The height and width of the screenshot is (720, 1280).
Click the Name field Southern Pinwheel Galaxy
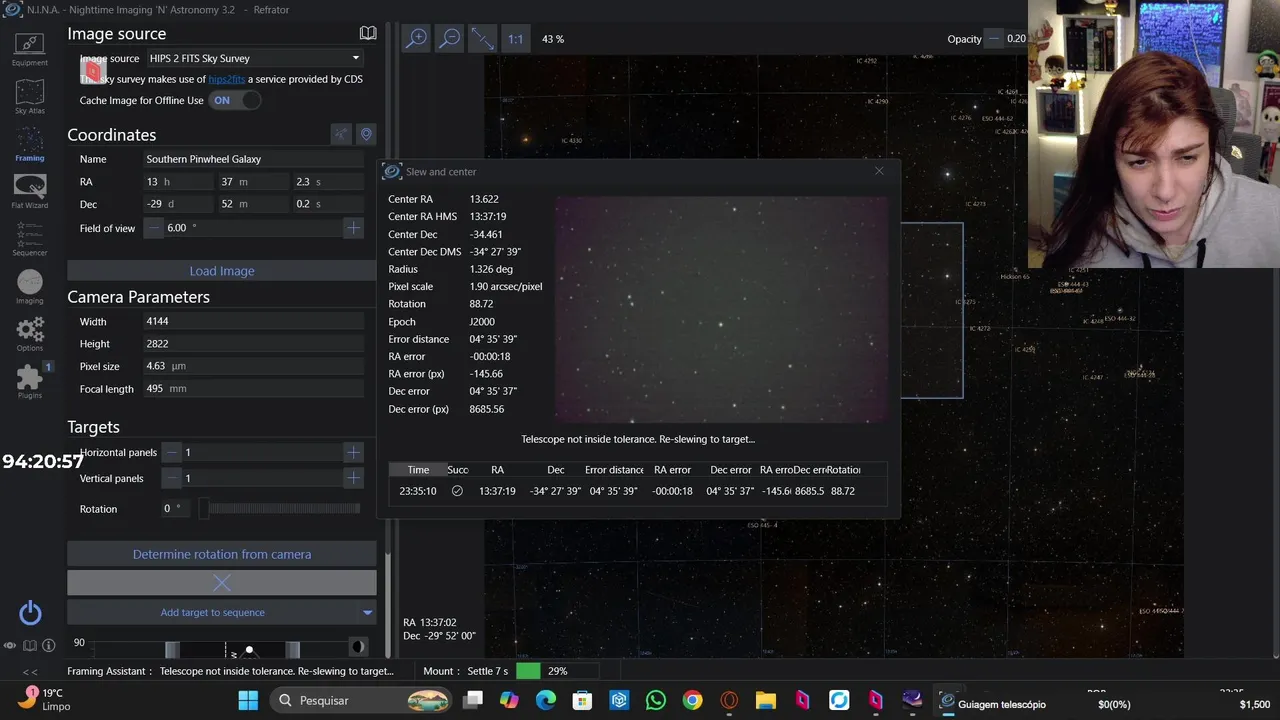(x=253, y=159)
